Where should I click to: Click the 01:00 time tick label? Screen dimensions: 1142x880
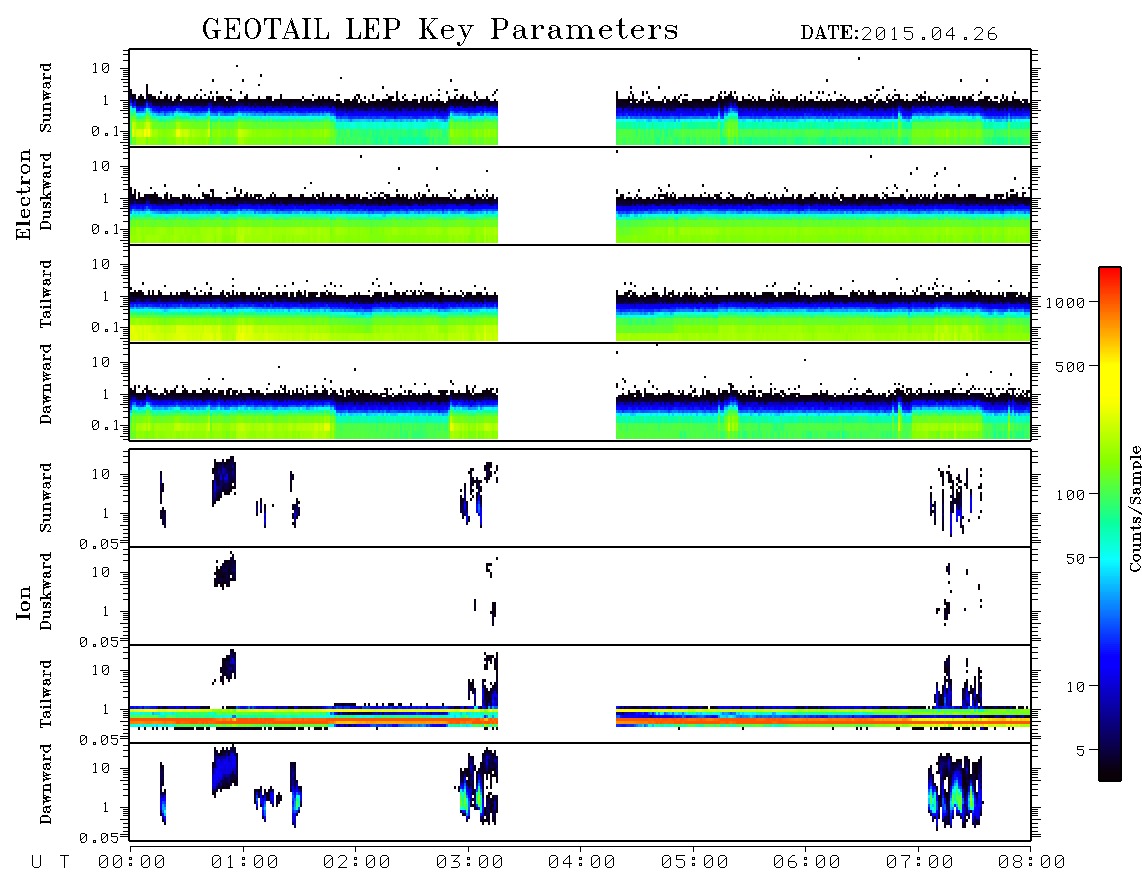245,863
